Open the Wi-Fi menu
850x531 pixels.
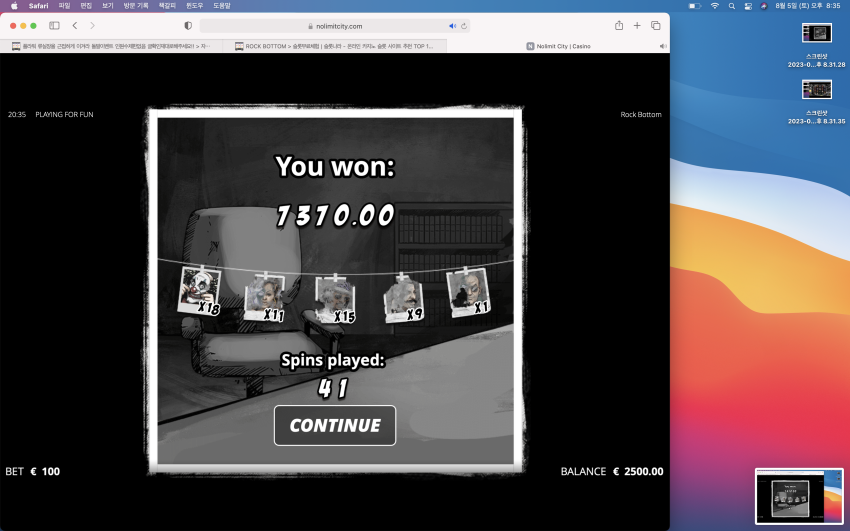[714, 5]
